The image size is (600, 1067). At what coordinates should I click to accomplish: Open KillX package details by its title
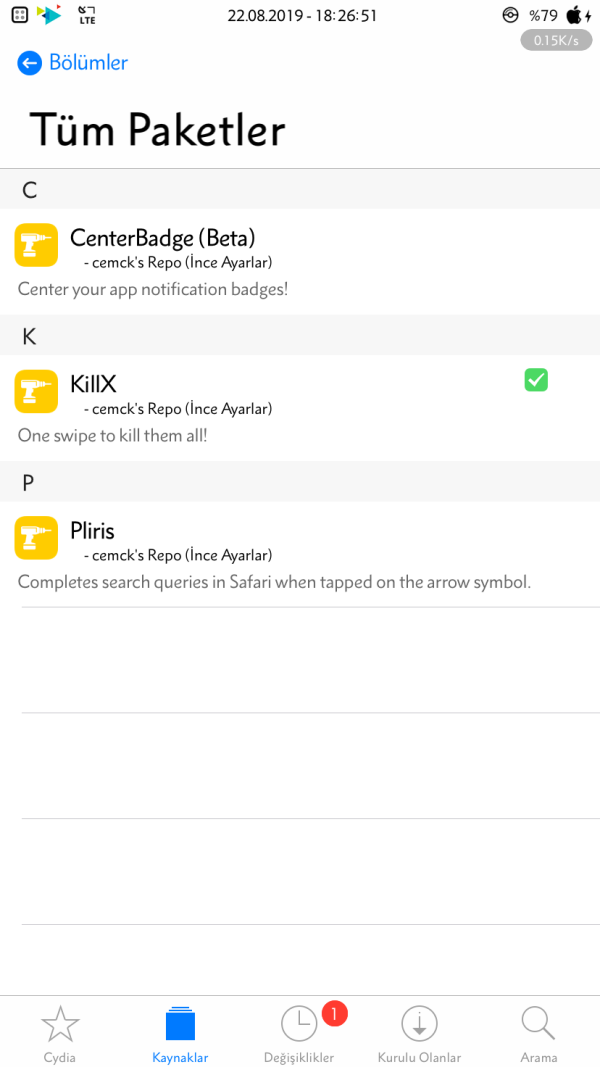pyautogui.click(x=94, y=384)
